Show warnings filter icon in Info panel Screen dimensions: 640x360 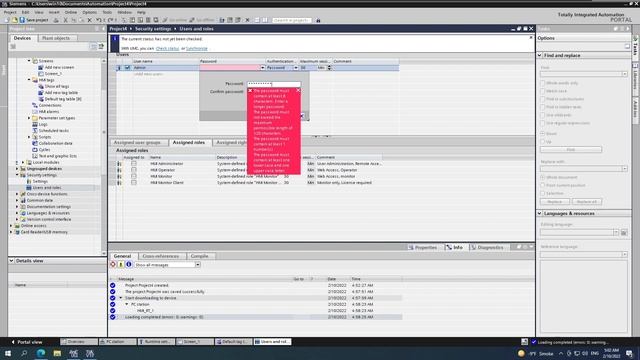(121, 264)
